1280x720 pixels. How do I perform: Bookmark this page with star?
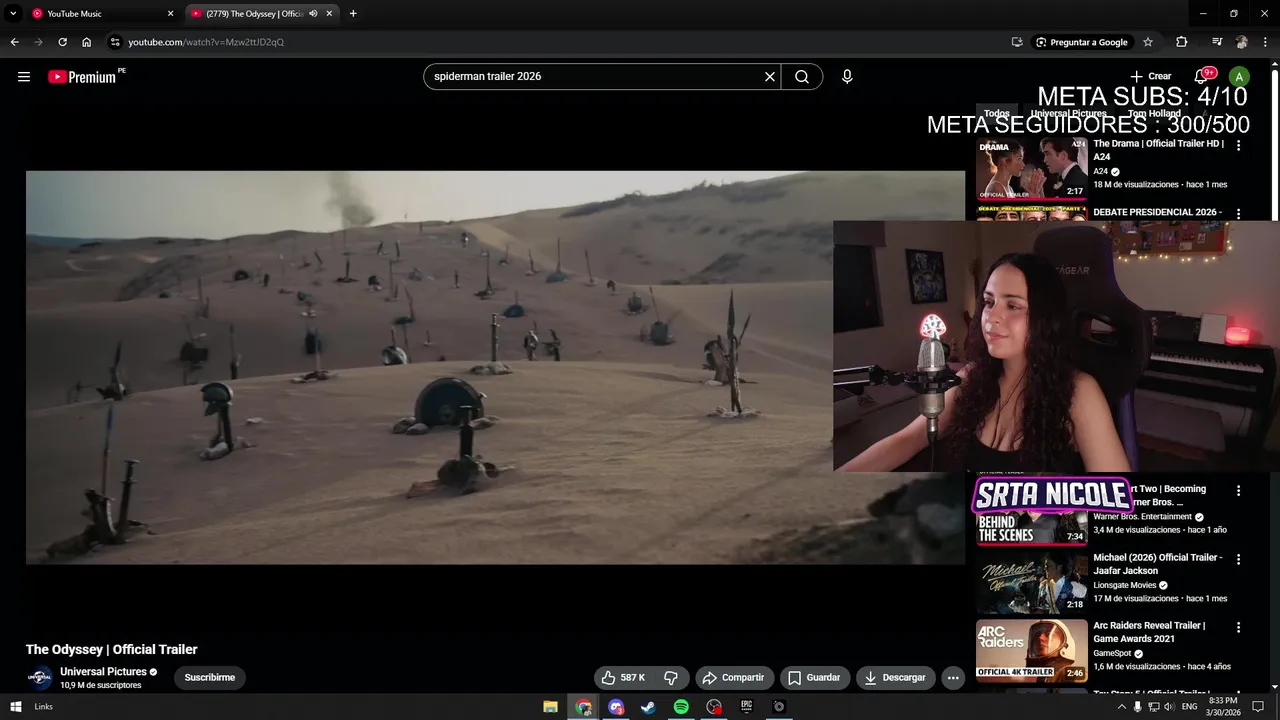(1148, 42)
